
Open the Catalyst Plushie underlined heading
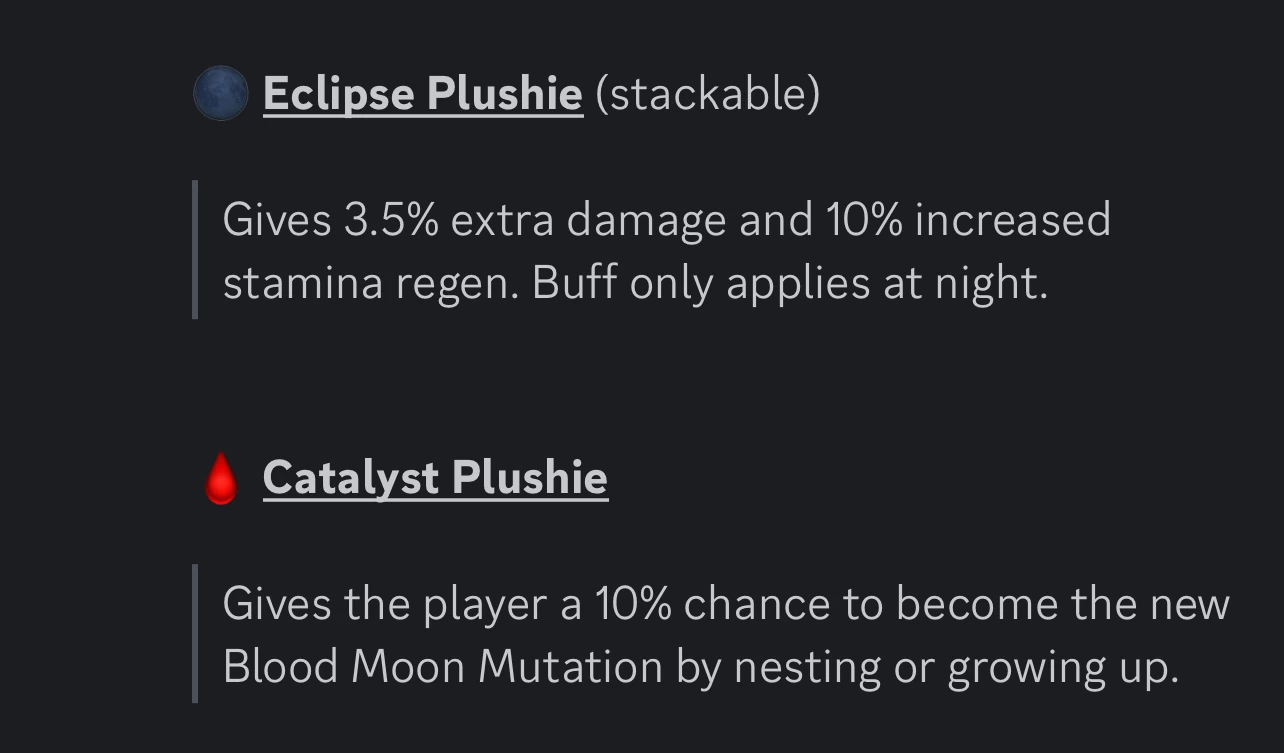click(x=435, y=477)
